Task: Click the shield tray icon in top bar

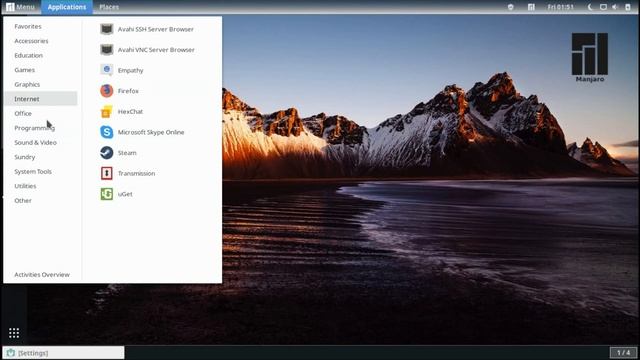Action: pos(511,7)
